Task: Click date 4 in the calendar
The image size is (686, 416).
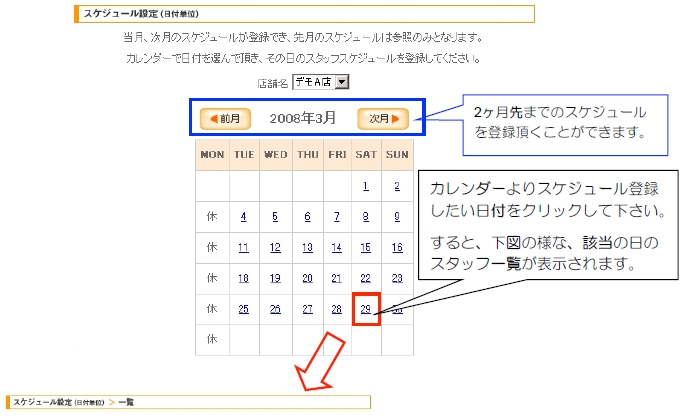Action: click(x=243, y=217)
